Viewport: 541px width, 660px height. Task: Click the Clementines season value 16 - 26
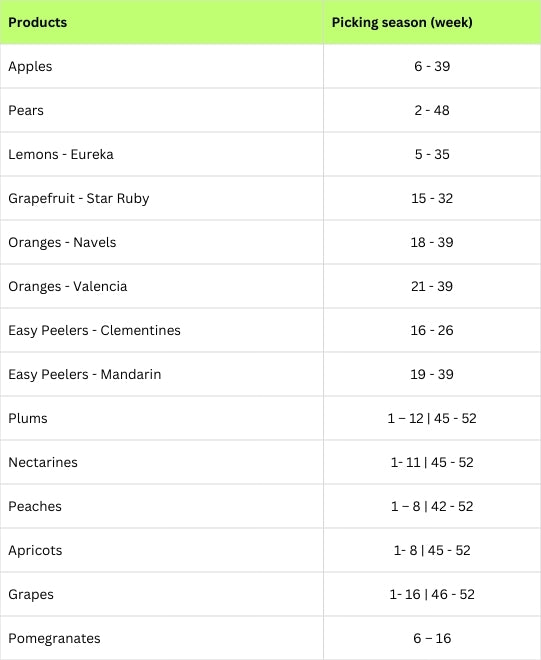[x=432, y=330]
